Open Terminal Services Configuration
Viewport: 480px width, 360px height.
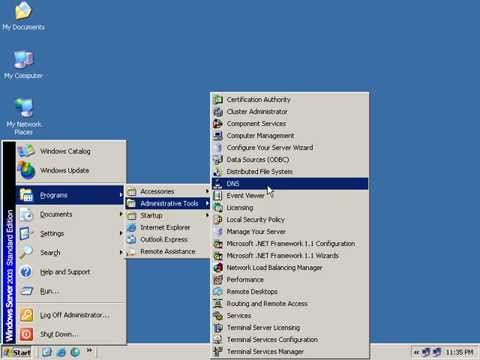[x=290, y=339]
